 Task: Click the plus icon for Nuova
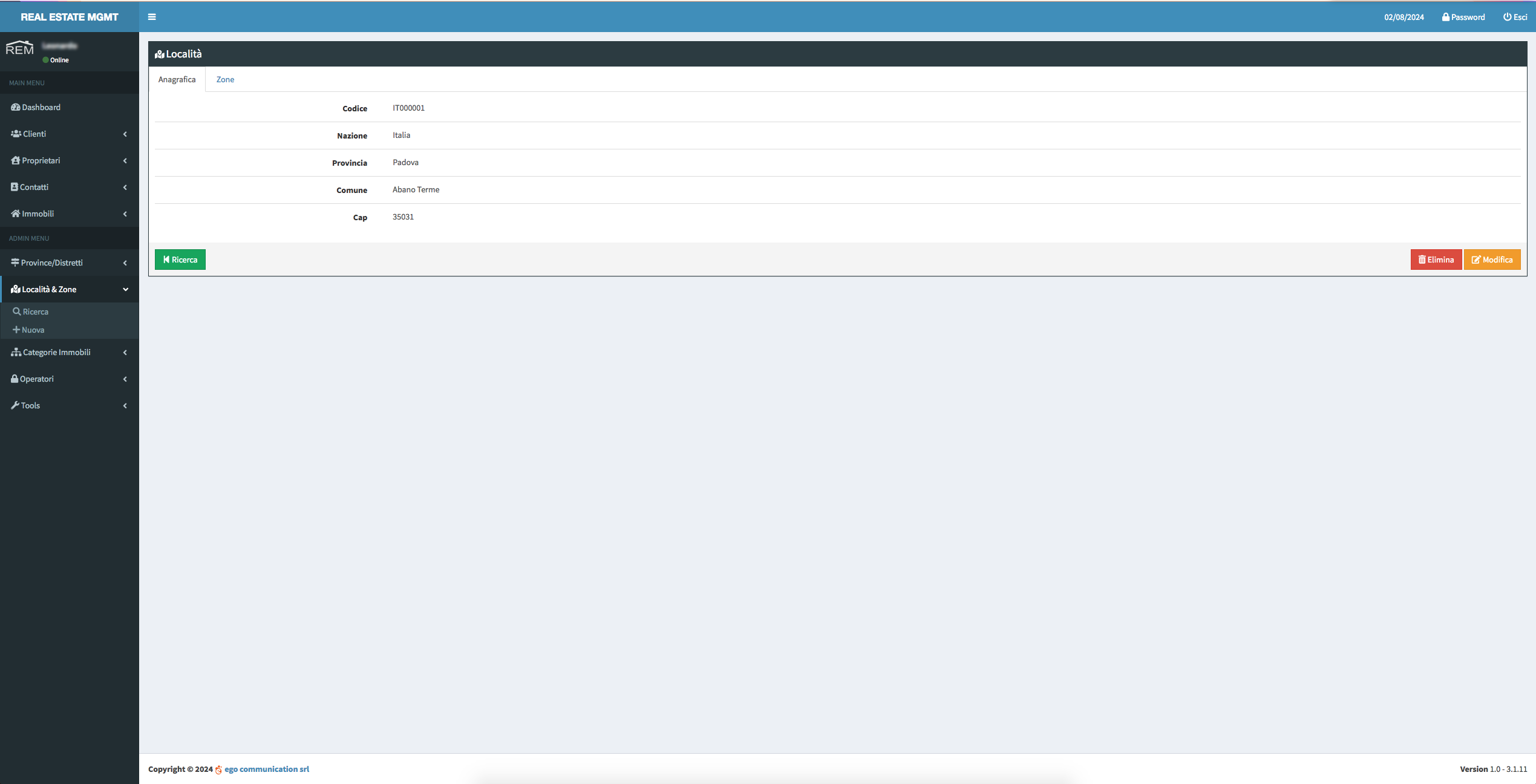(16, 330)
